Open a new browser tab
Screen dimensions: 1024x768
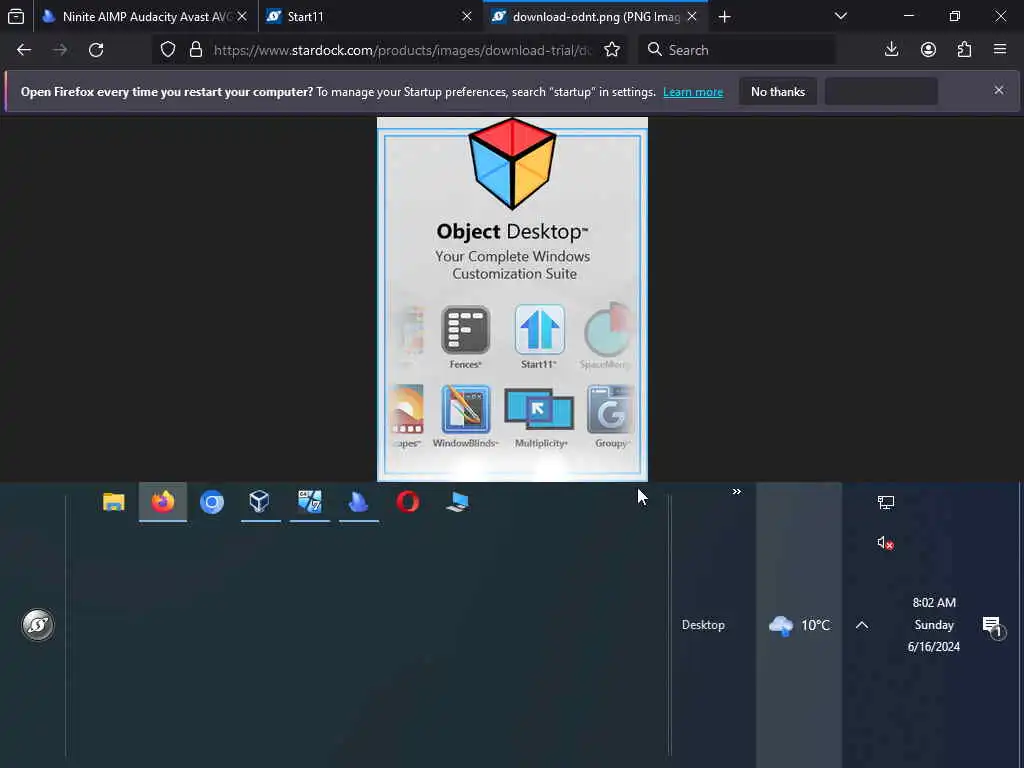pyautogui.click(x=724, y=16)
